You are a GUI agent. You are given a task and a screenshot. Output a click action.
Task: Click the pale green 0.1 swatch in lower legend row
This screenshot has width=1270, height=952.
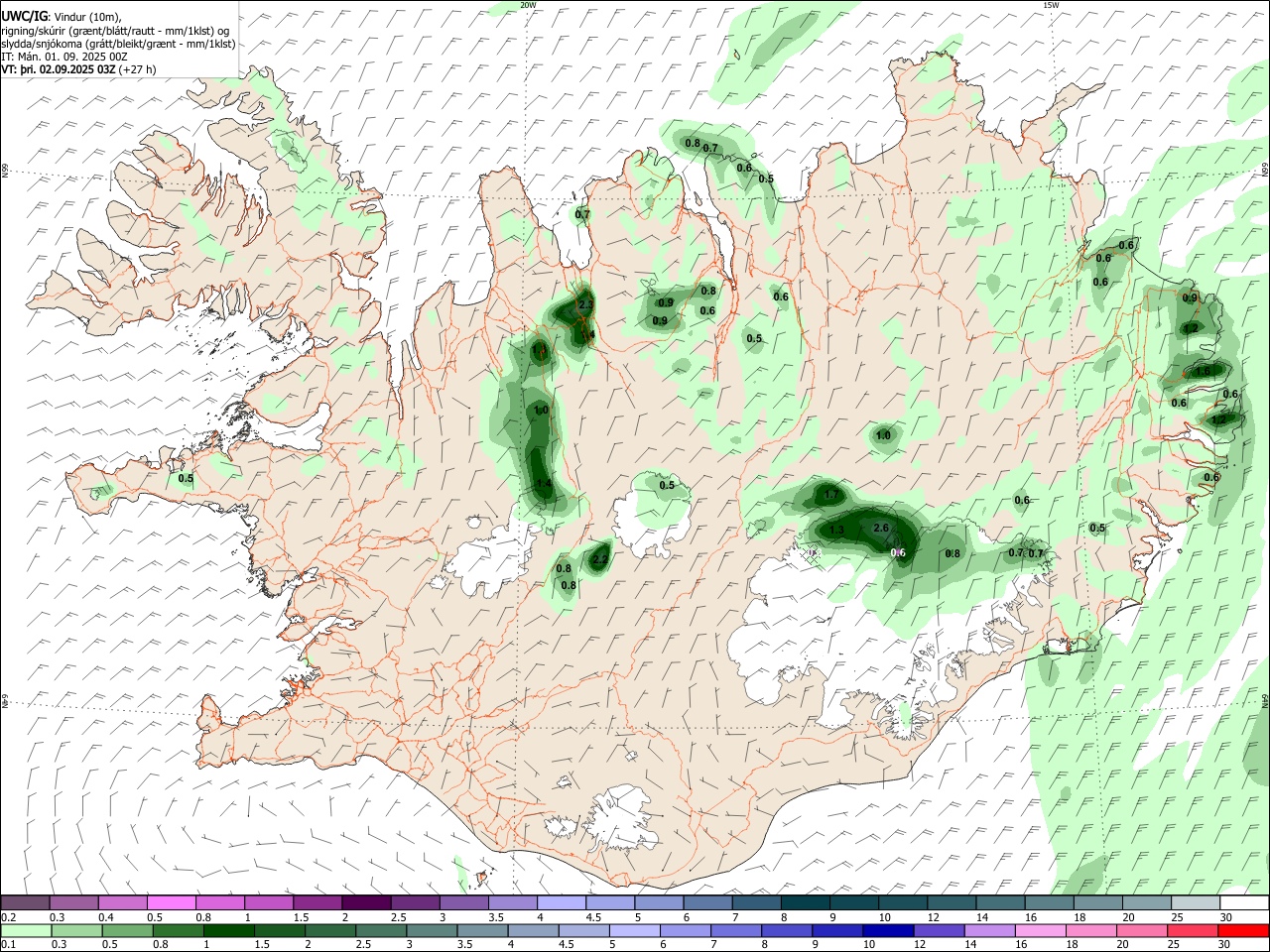tap(26, 930)
